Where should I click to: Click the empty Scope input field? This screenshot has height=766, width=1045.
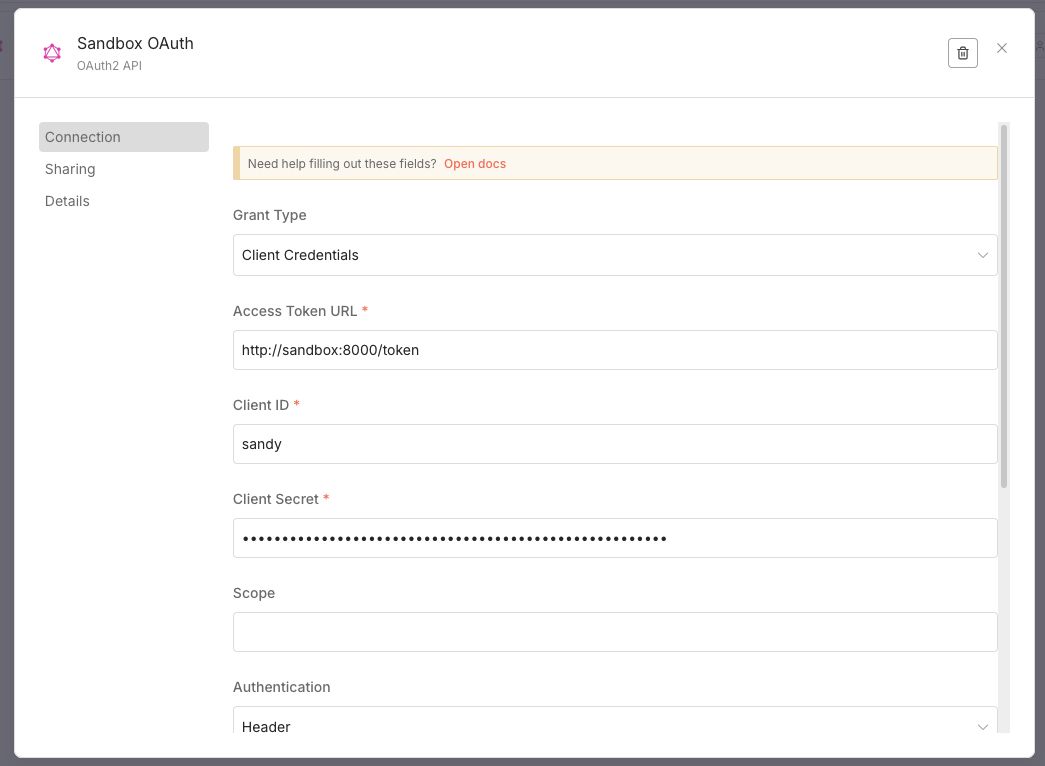[x=614, y=632]
